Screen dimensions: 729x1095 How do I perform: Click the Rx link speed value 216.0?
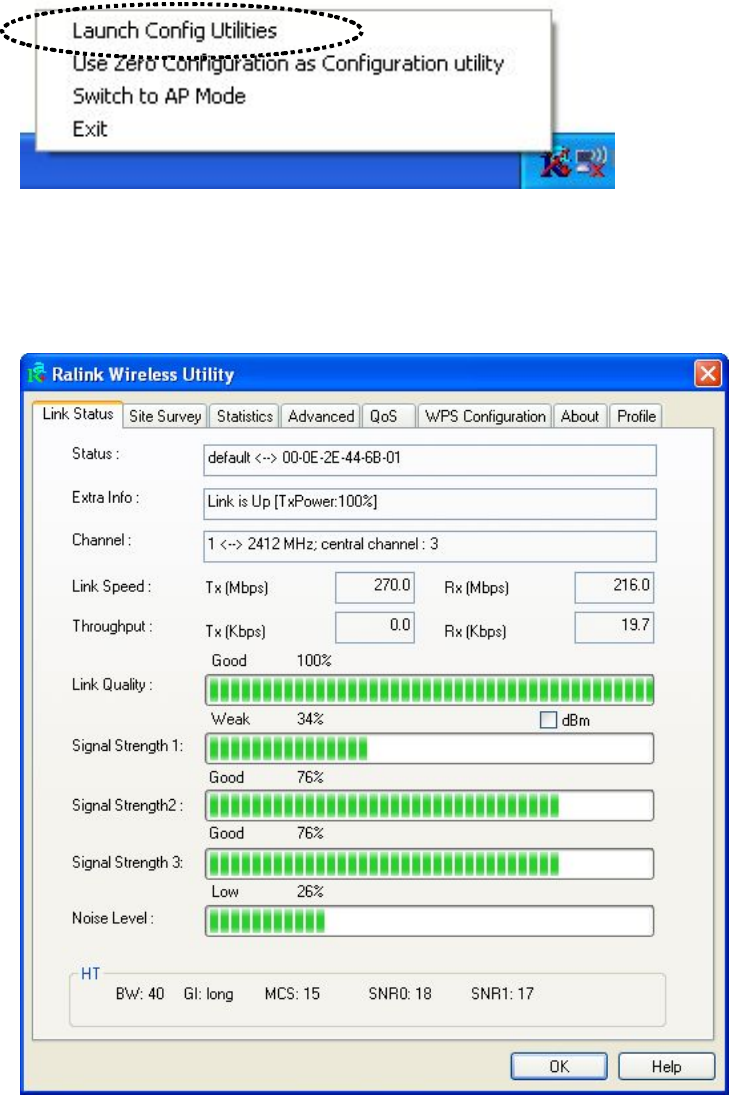614,587
